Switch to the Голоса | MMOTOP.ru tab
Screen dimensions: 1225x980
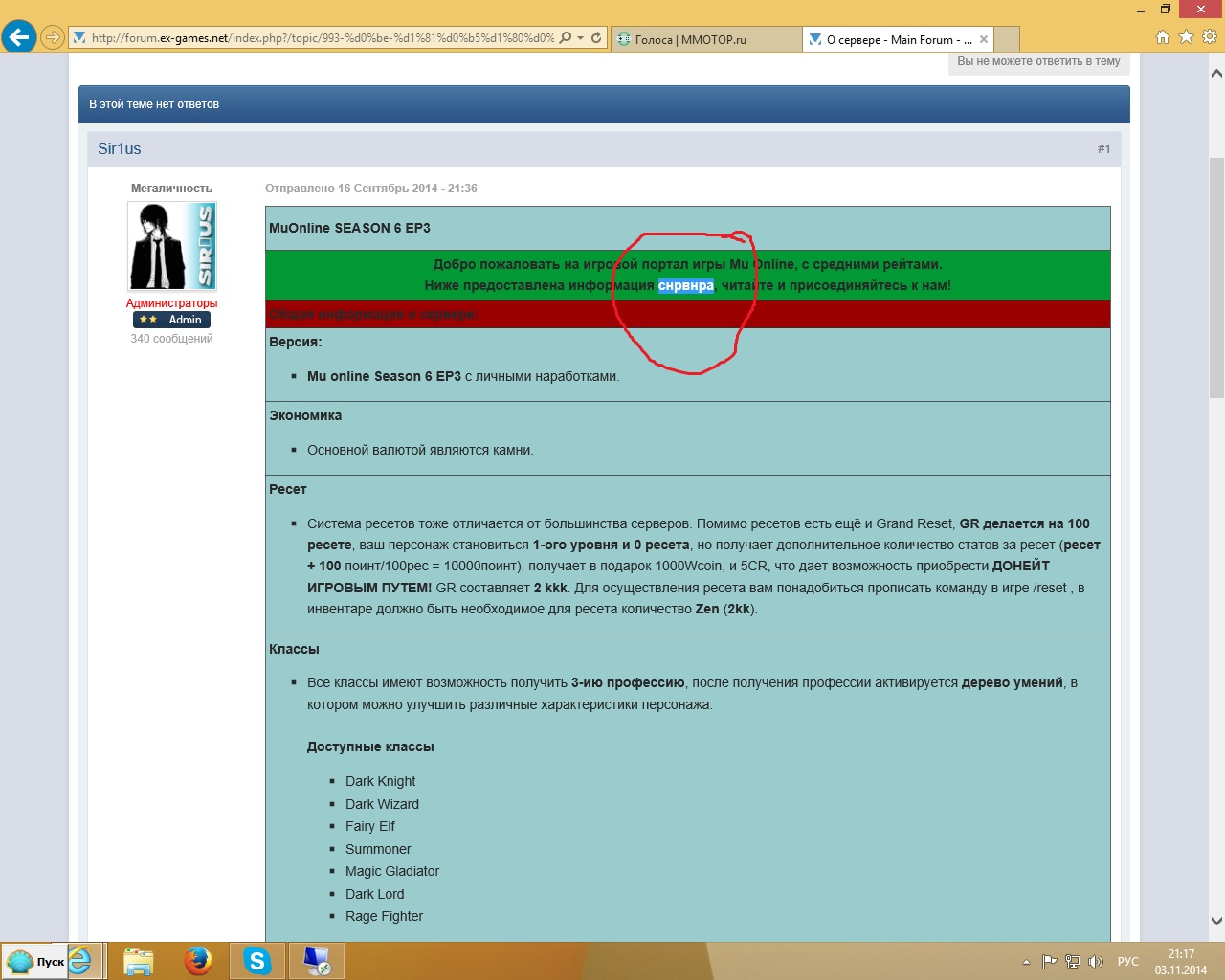[706, 39]
